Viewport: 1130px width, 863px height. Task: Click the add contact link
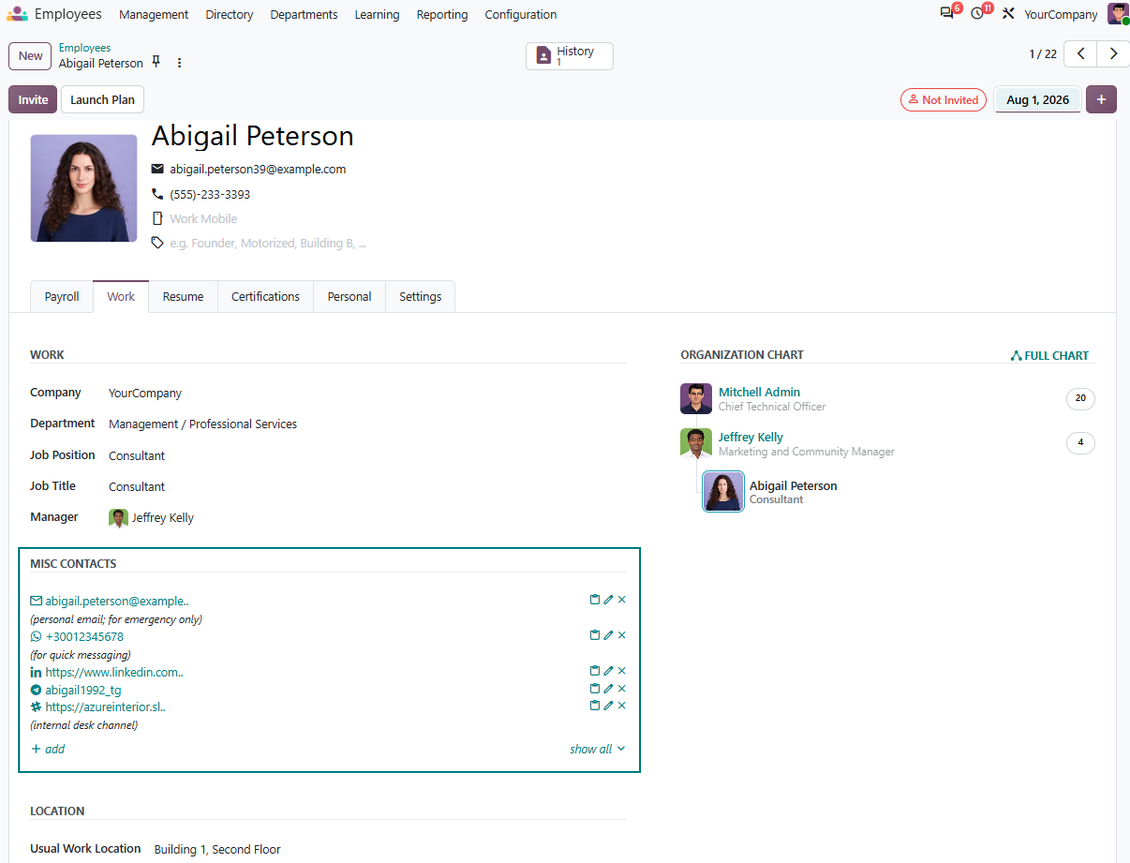click(48, 749)
